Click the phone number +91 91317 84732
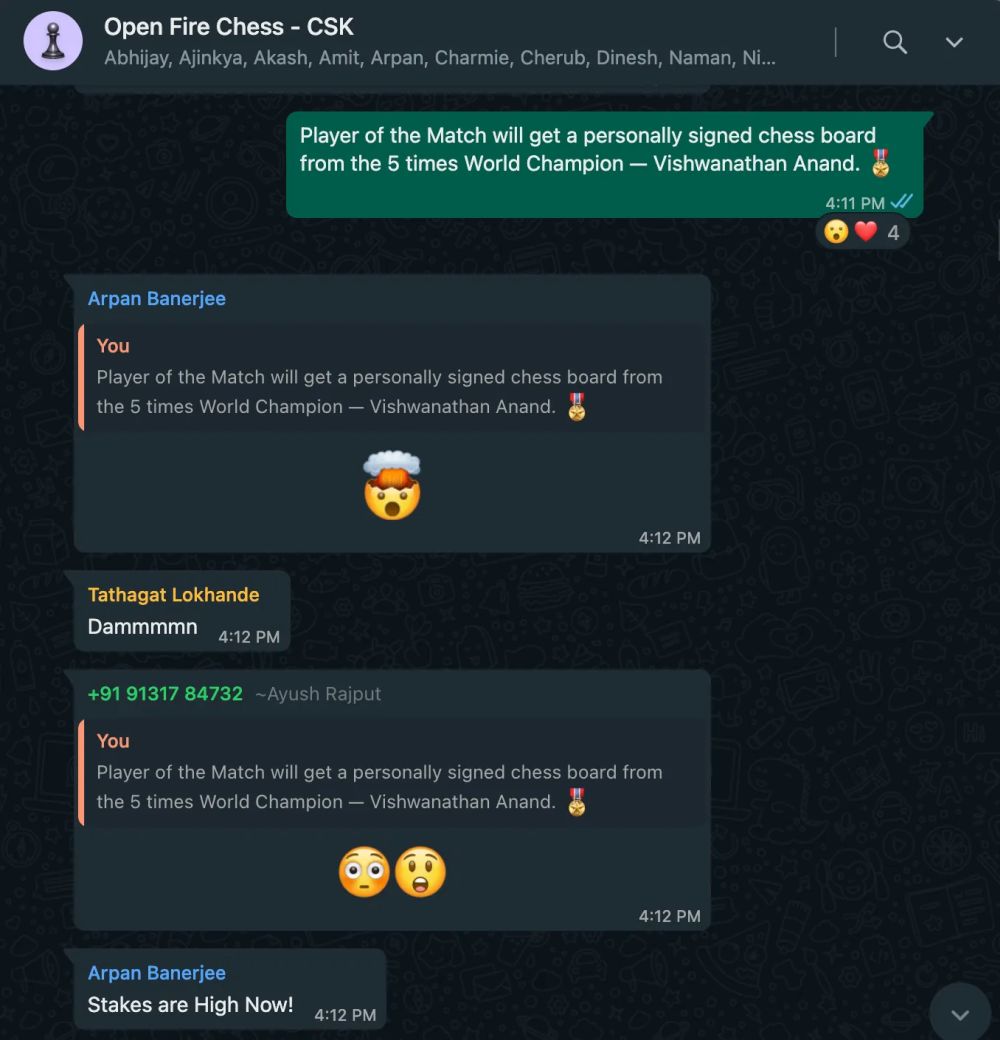 point(165,694)
